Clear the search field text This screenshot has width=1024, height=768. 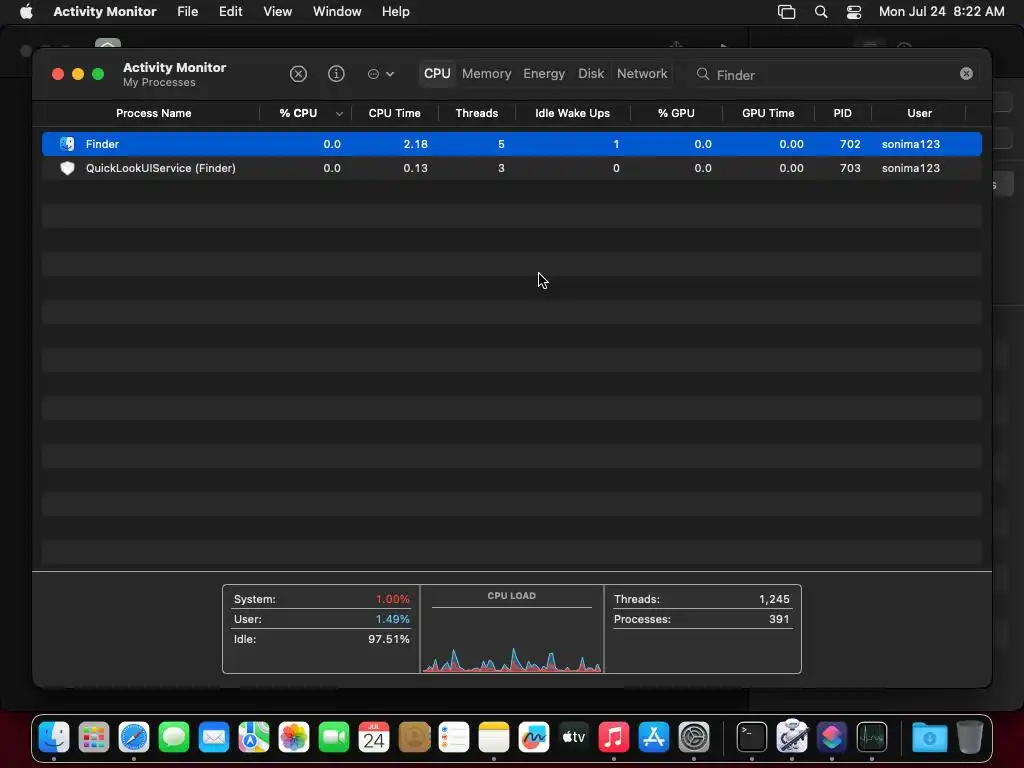(x=967, y=74)
